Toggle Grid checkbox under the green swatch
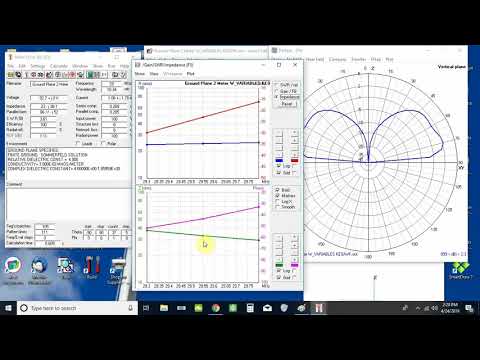 [x=279, y=277]
